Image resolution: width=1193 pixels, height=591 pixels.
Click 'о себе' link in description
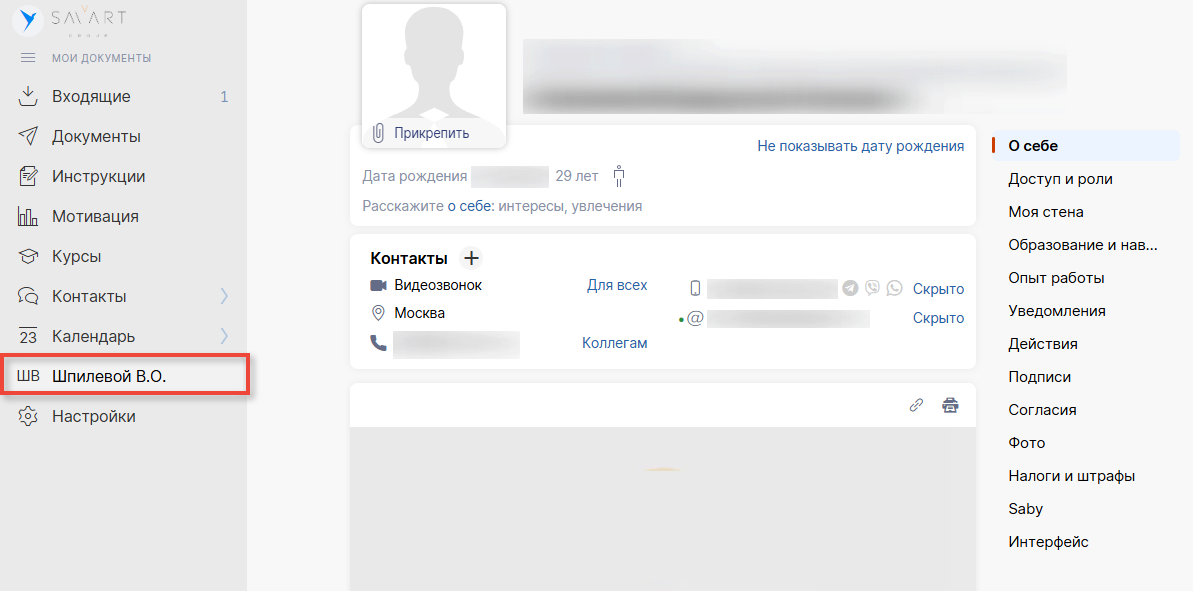point(470,206)
